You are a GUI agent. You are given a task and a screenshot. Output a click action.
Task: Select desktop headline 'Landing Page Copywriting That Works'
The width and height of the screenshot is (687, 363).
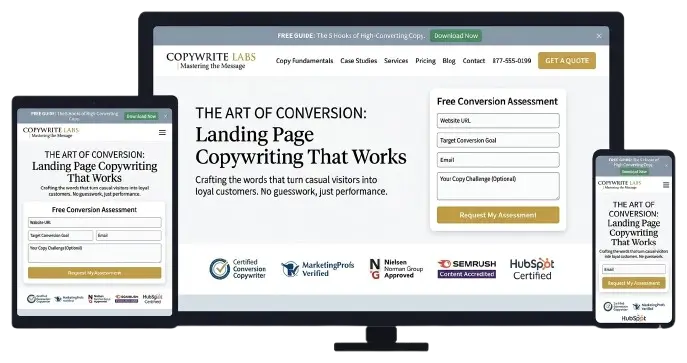301,145
